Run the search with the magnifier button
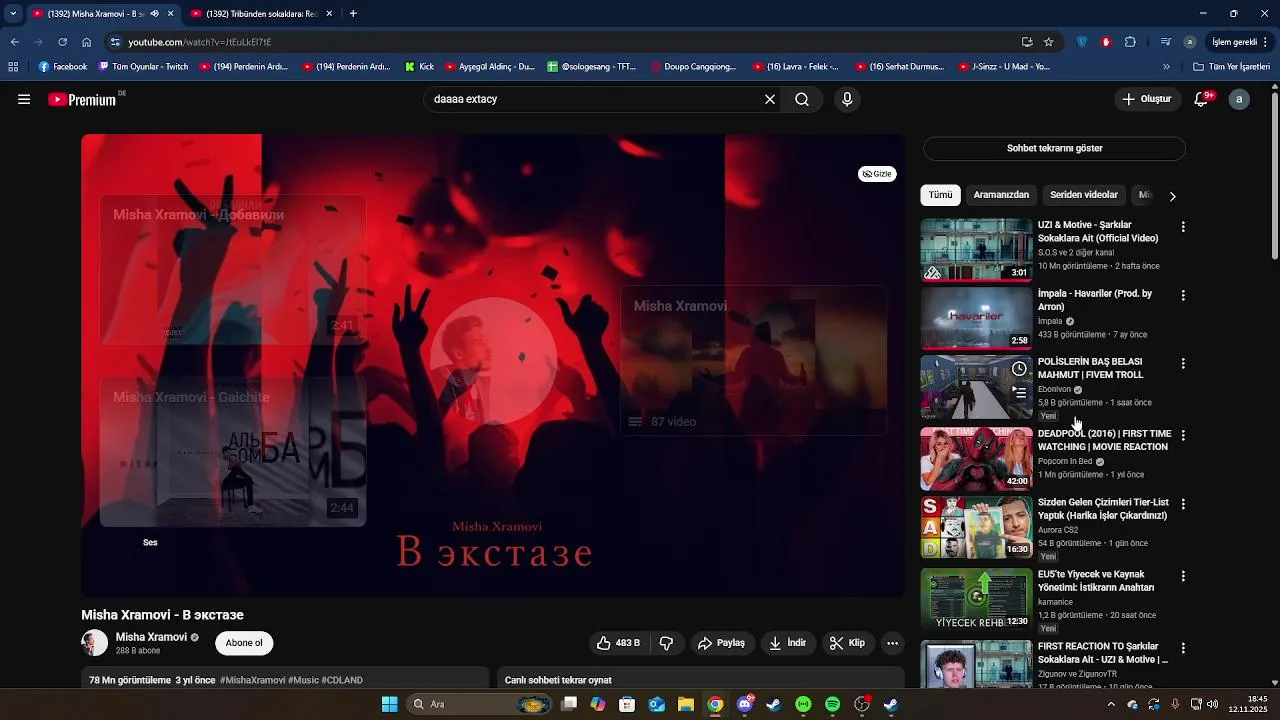This screenshot has width=1280, height=720. coord(802,99)
